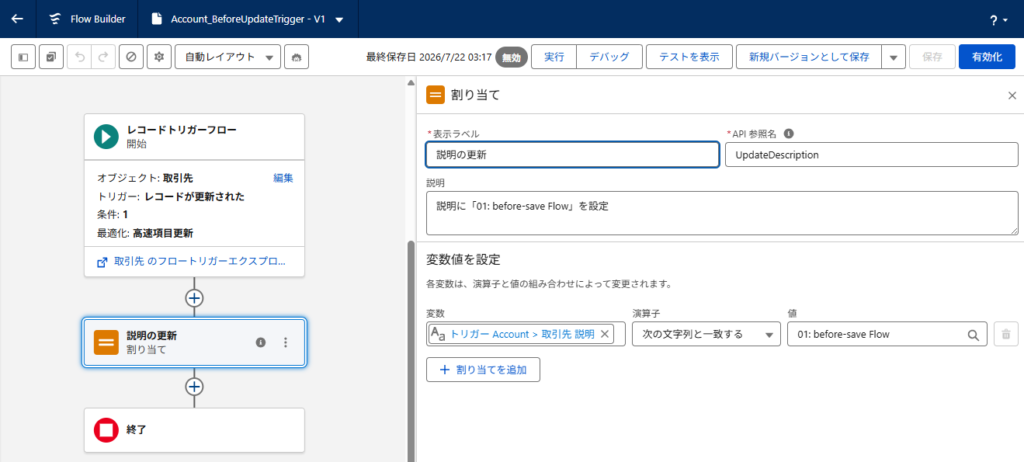This screenshot has height=462, width=1024.
Task: Click the canvas vertical scrollbar
Action: 411,353
